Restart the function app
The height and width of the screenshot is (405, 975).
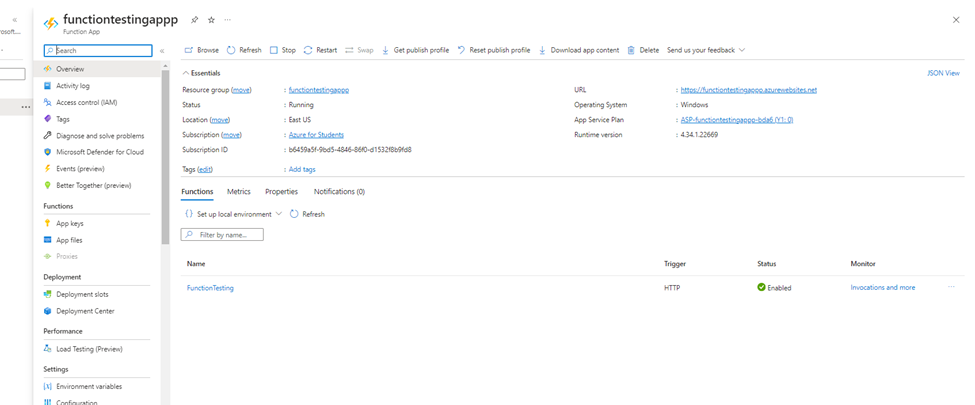click(x=320, y=50)
